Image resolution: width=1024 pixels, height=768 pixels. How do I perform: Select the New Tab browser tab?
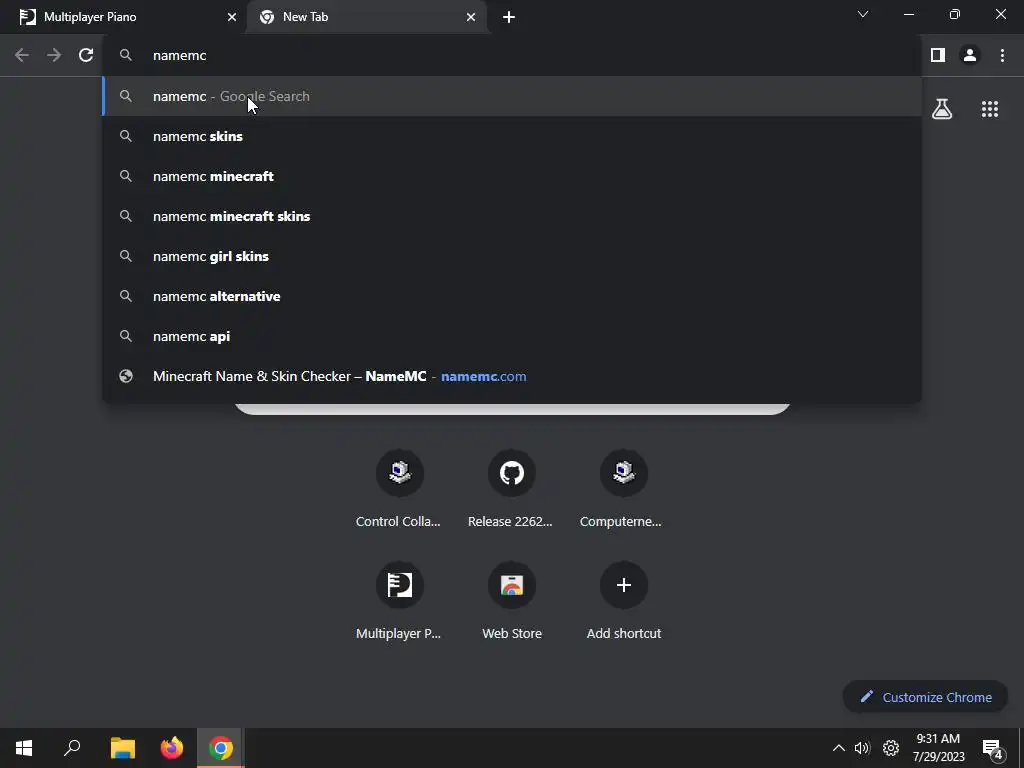[x=366, y=17]
